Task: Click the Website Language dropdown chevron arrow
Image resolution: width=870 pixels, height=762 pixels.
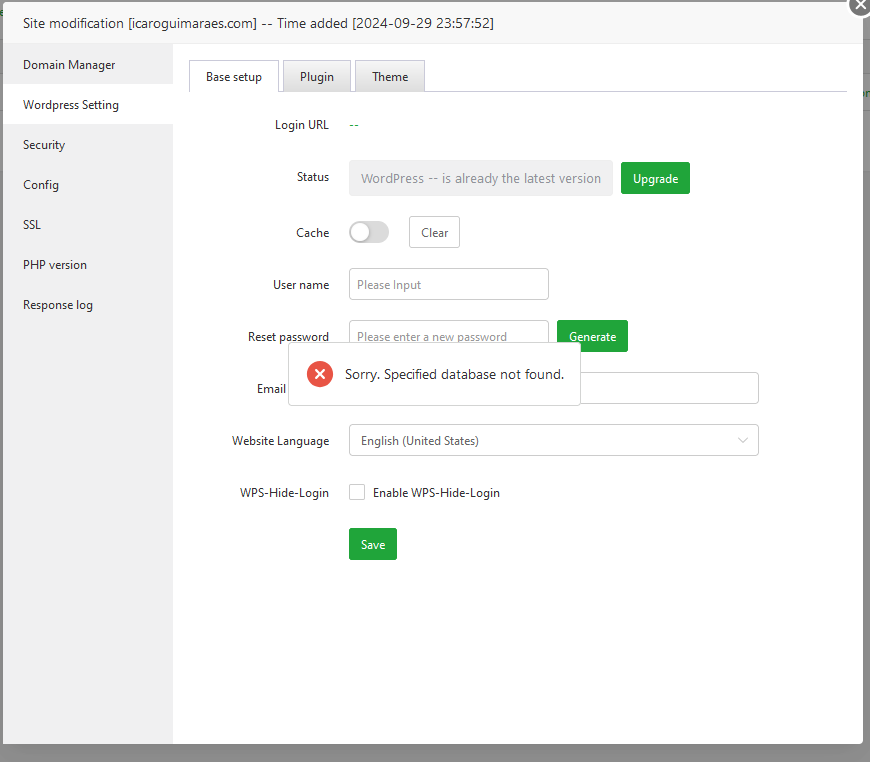Action: (742, 440)
